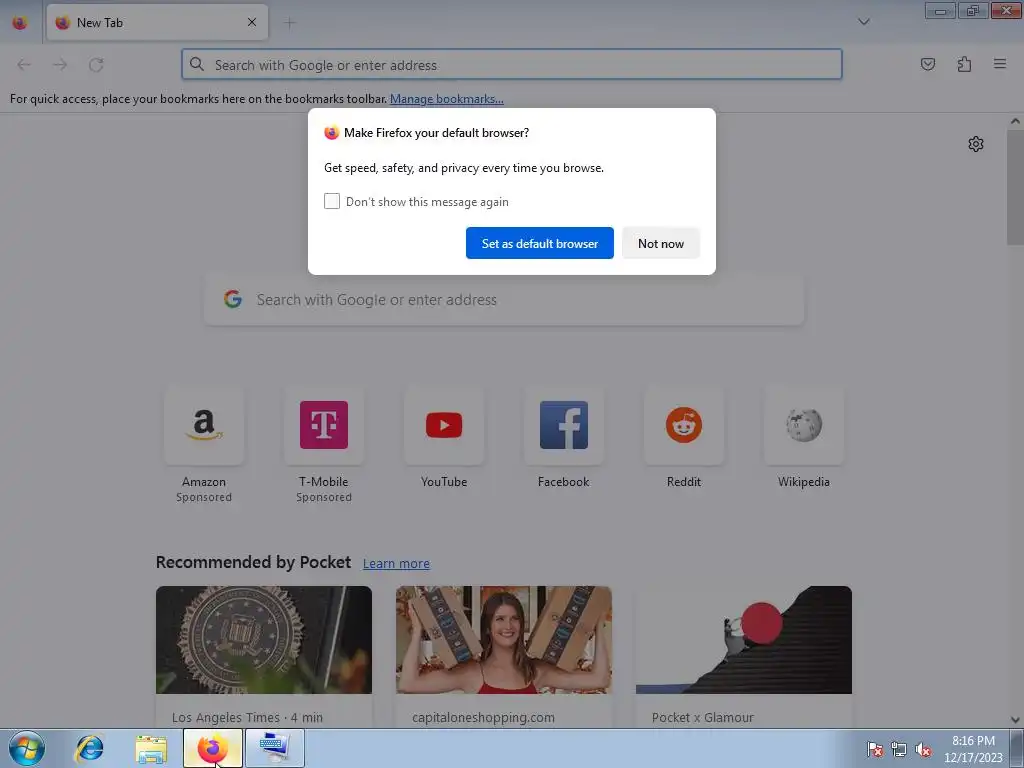Click the Firefox View icon
Image resolution: width=1024 pixels, height=768 pixels.
pyautogui.click(x=20, y=22)
